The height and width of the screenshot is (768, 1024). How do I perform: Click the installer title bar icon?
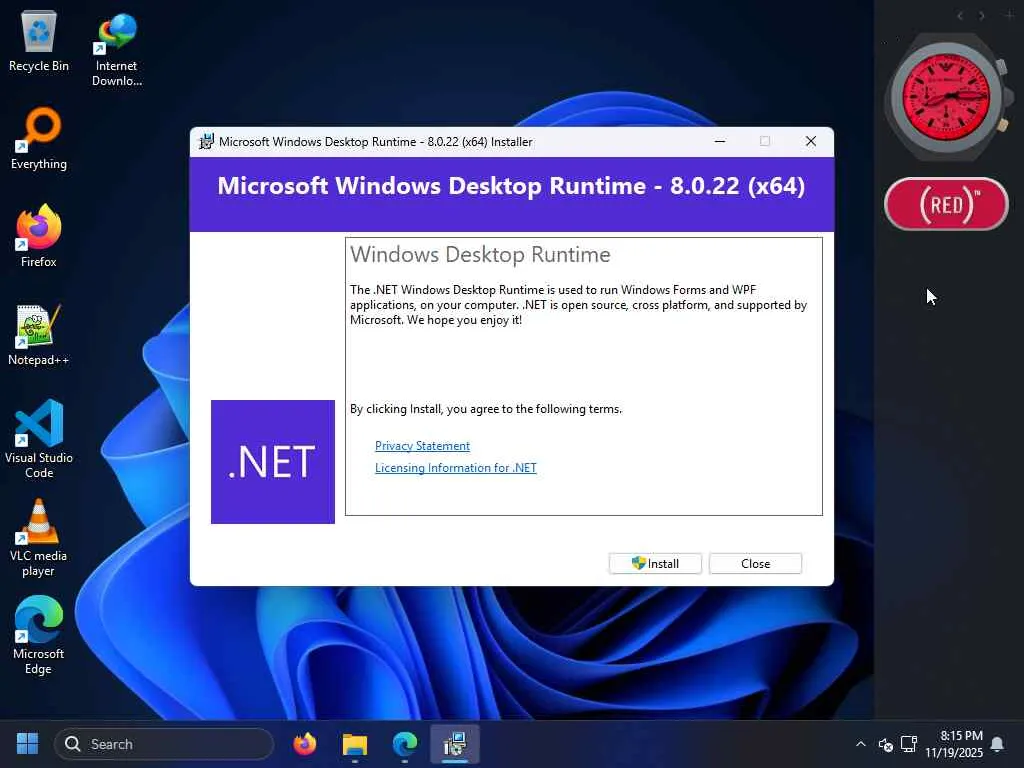coord(206,142)
